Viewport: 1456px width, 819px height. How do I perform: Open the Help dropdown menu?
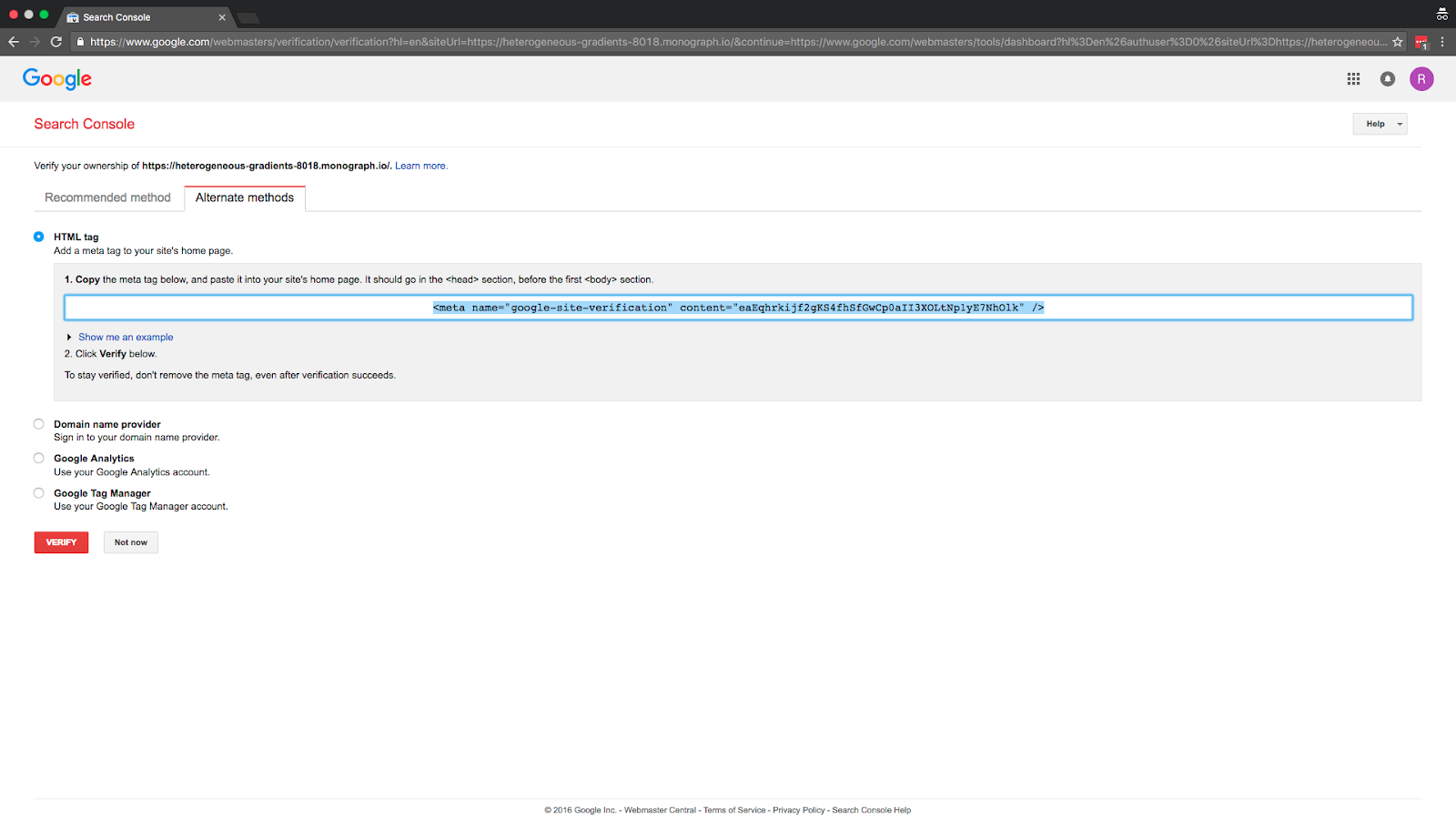(x=1380, y=124)
